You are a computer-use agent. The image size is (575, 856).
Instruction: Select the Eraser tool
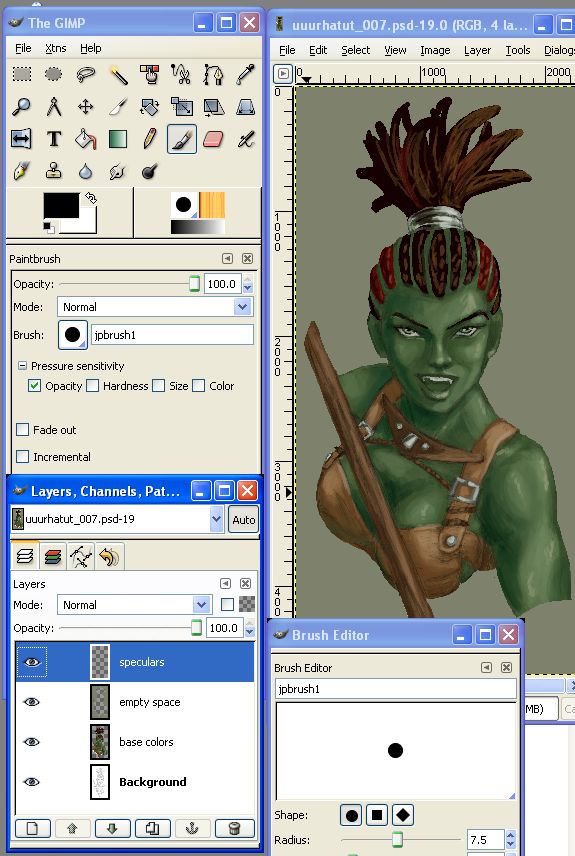(214, 139)
